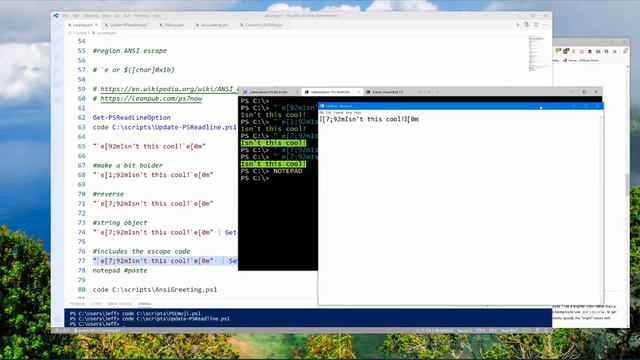The width and height of the screenshot is (640, 360).
Task: Click the Notepad vertical scrollbar
Action: [601, 209]
